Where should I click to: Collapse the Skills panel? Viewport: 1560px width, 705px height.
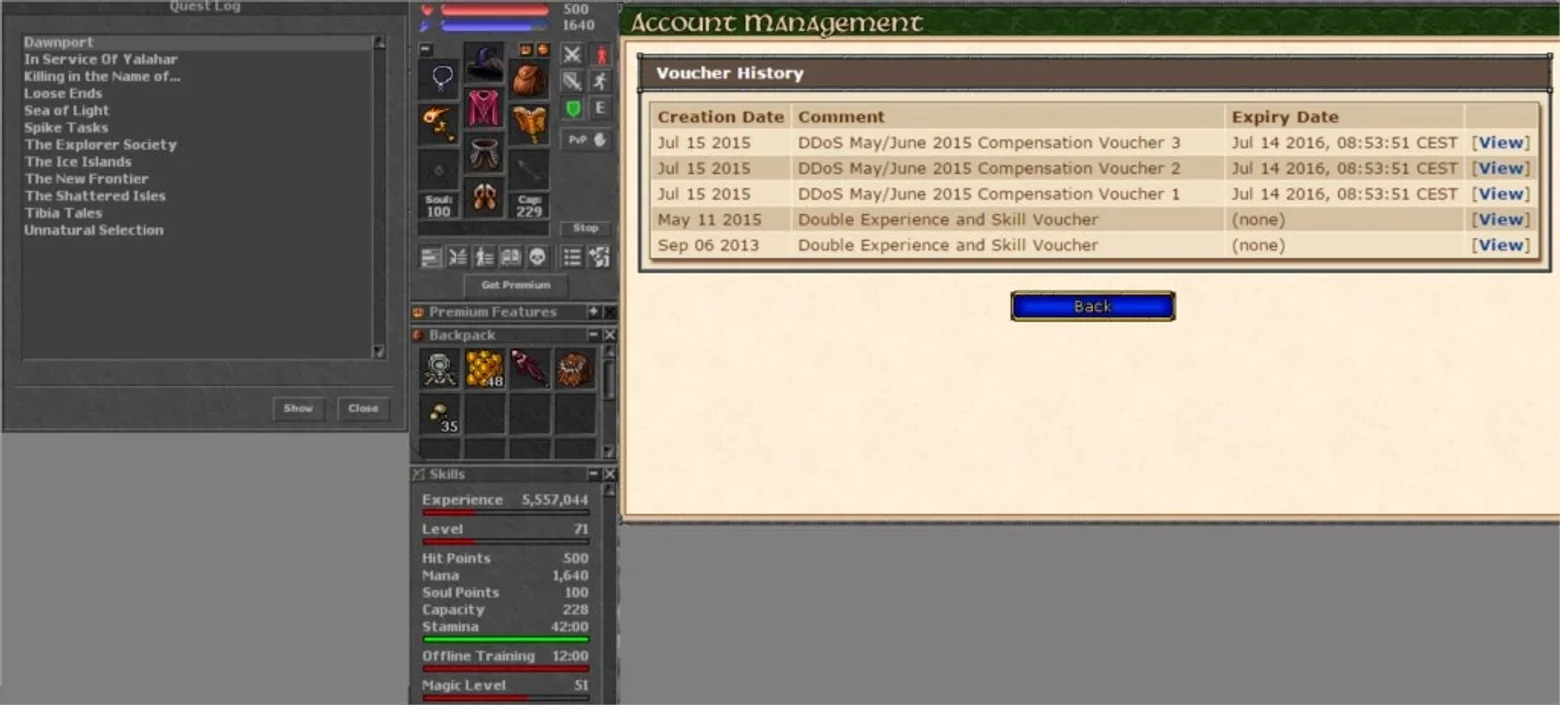pyautogui.click(x=593, y=474)
